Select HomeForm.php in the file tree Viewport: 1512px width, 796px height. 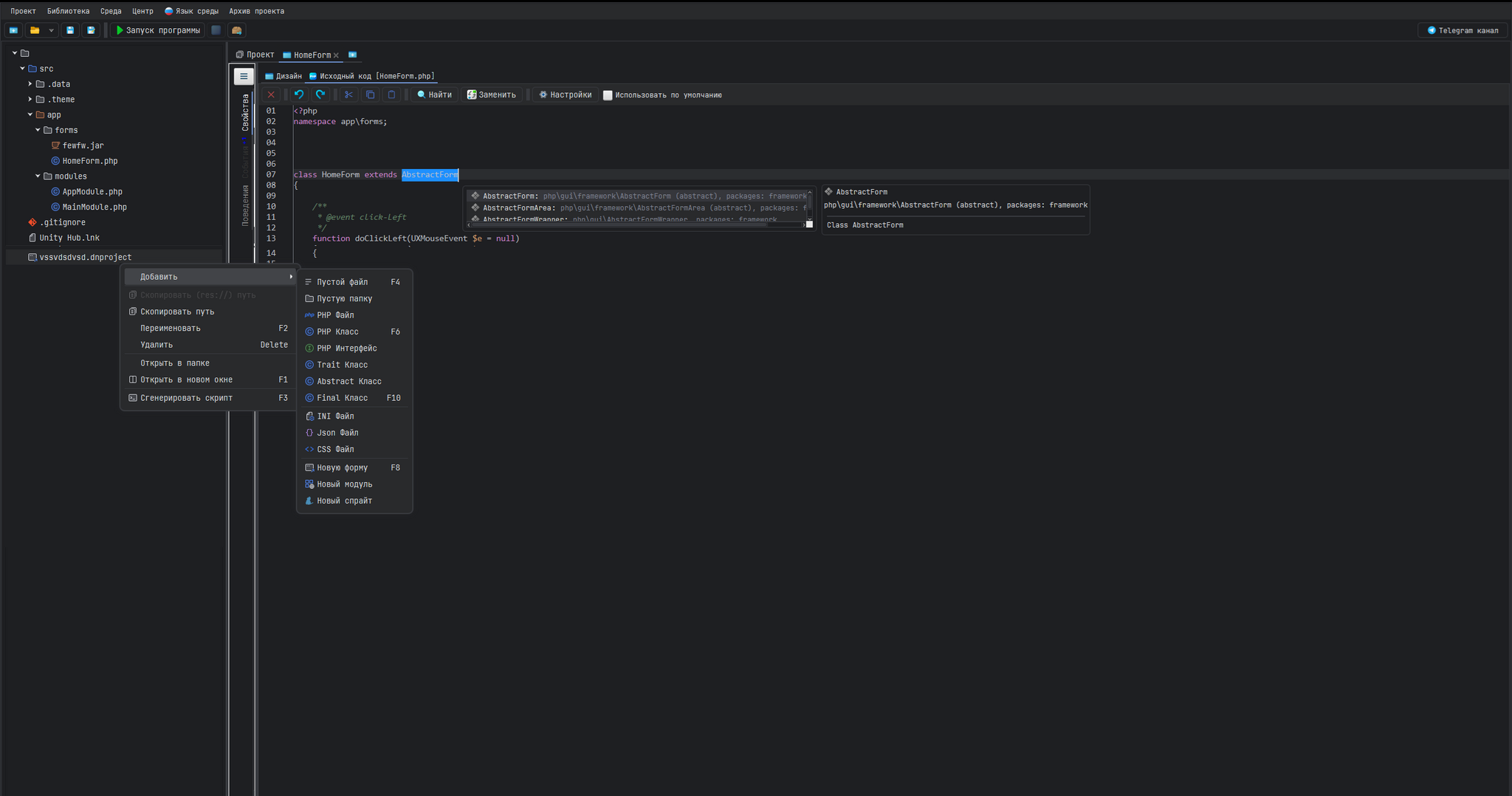click(x=84, y=161)
